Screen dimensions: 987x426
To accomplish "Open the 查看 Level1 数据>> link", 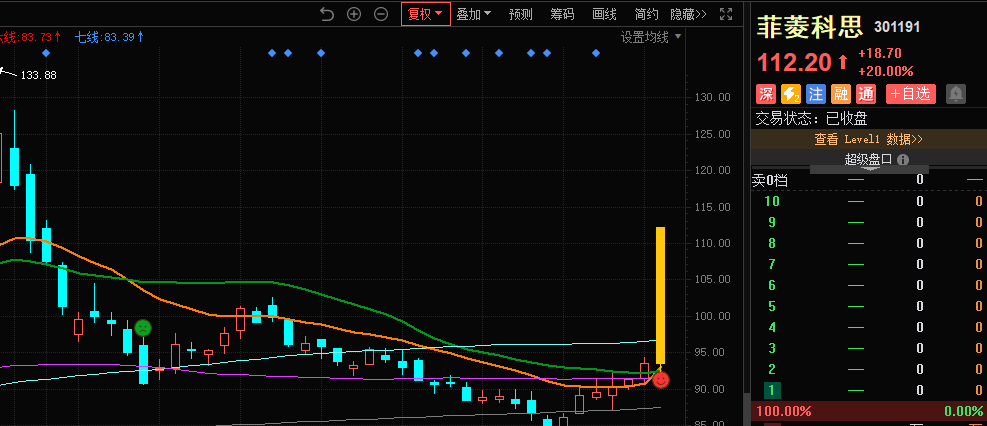I will 868,140.
